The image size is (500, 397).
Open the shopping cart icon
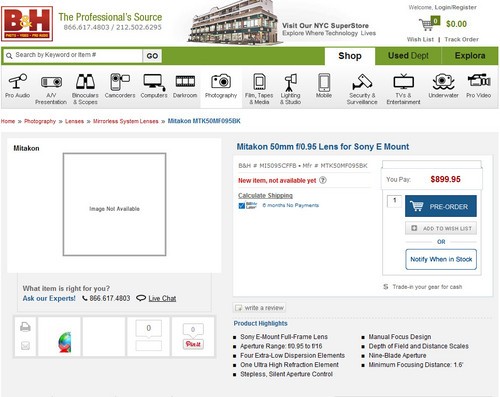(429, 24)
